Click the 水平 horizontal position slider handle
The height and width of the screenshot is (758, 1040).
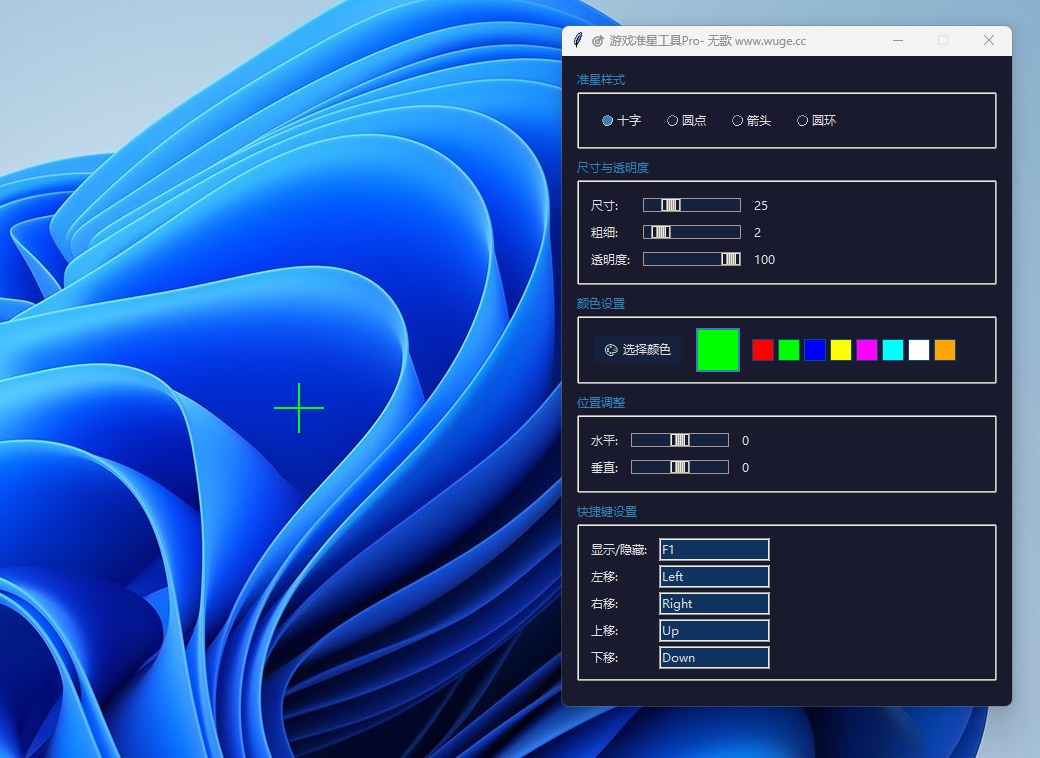tap(680, 440)
